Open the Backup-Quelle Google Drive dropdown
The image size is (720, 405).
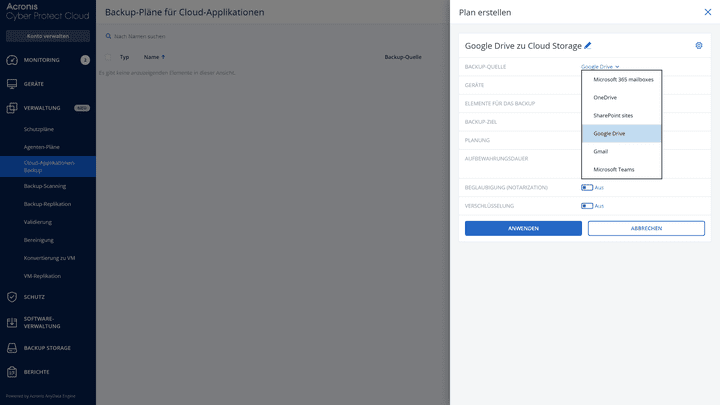[600, 67]
